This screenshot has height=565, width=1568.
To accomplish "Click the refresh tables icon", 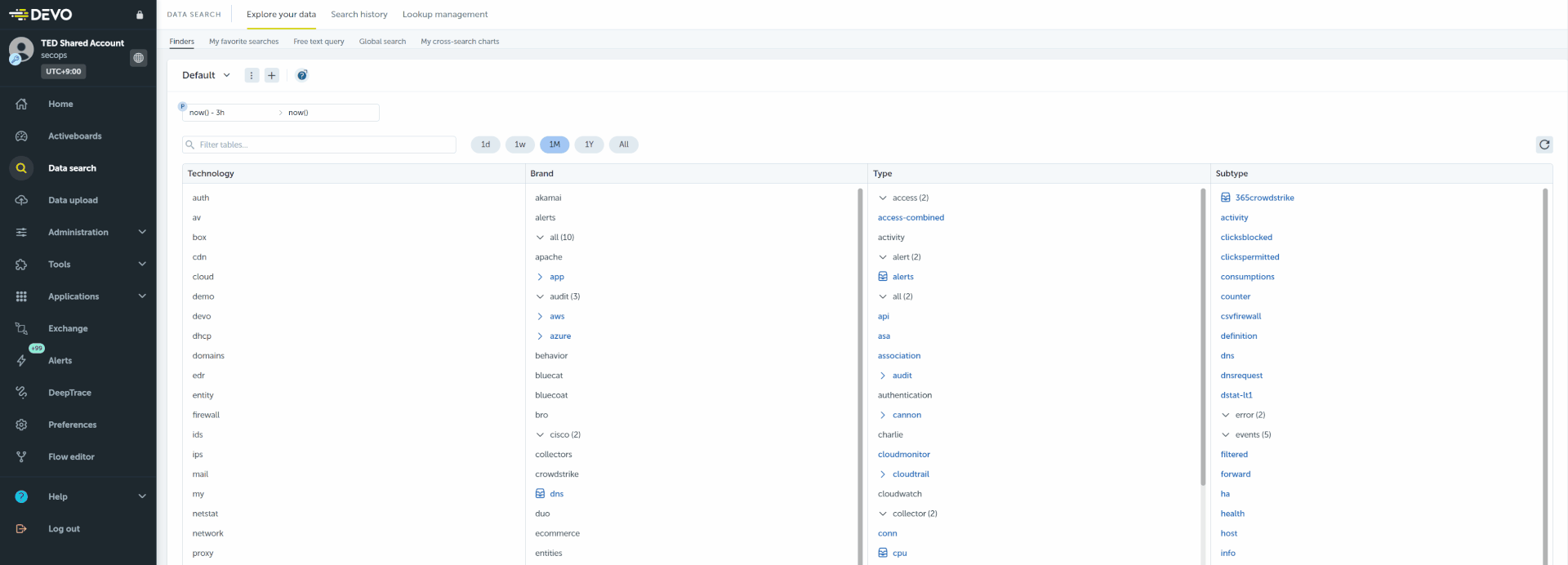I will pos(1543,145).
